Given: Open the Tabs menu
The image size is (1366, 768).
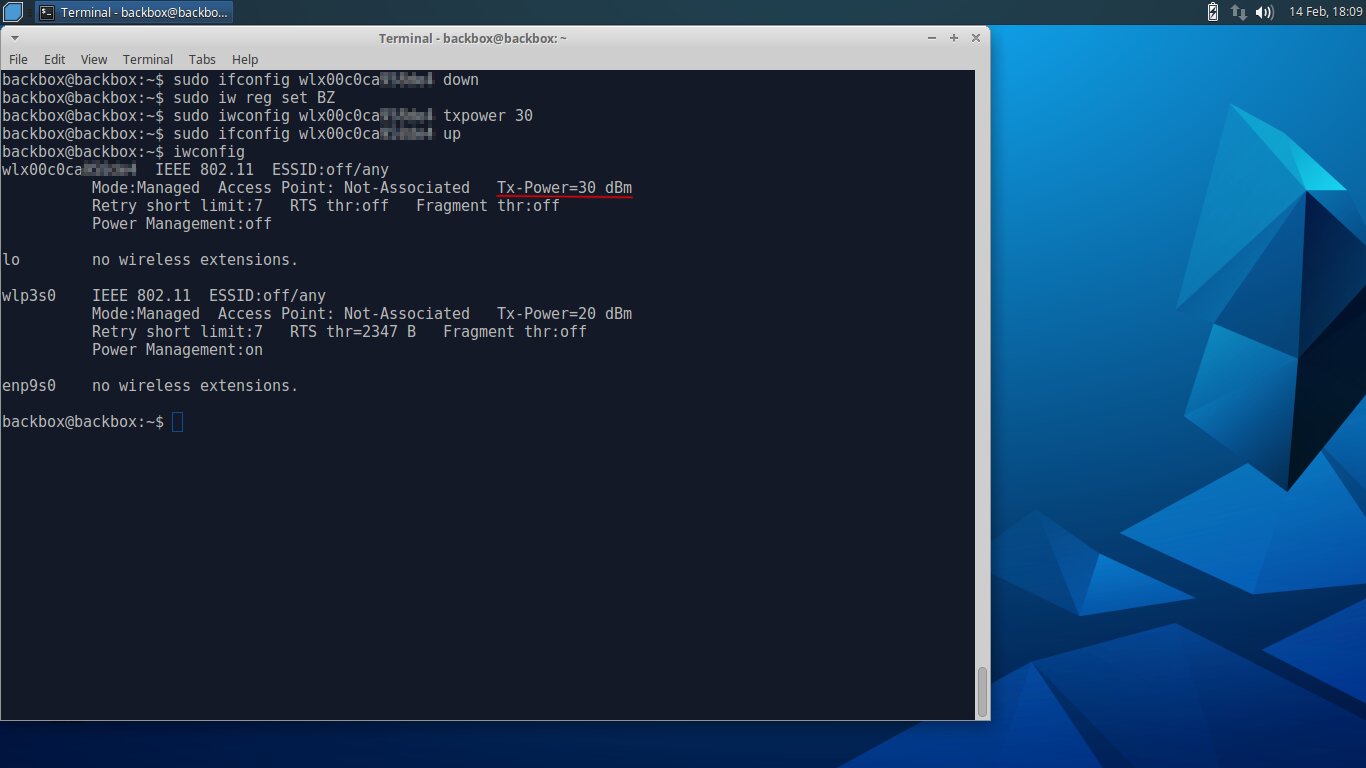Looking at the screenshot, I should (202, 59).
